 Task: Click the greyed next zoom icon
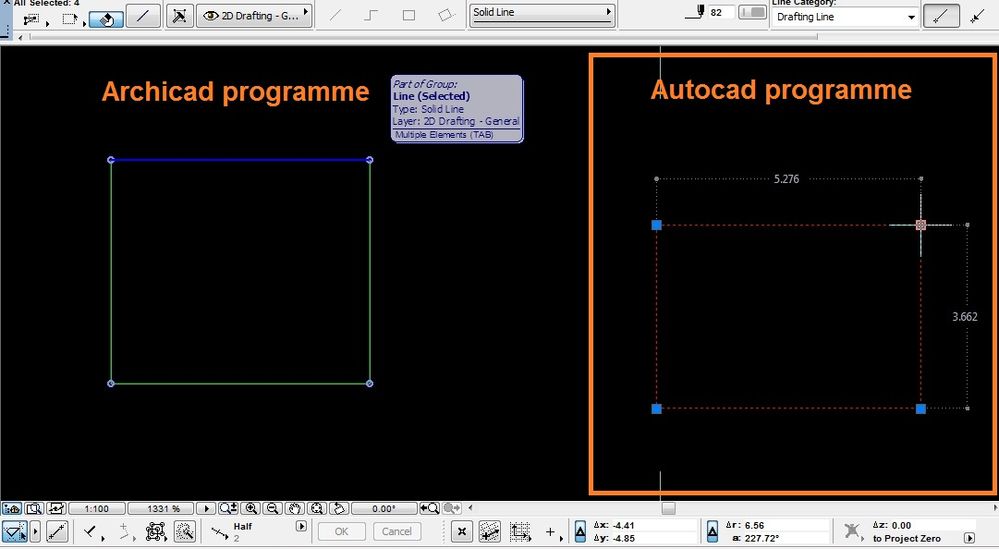pyautogui.click(x=452, y=508)
